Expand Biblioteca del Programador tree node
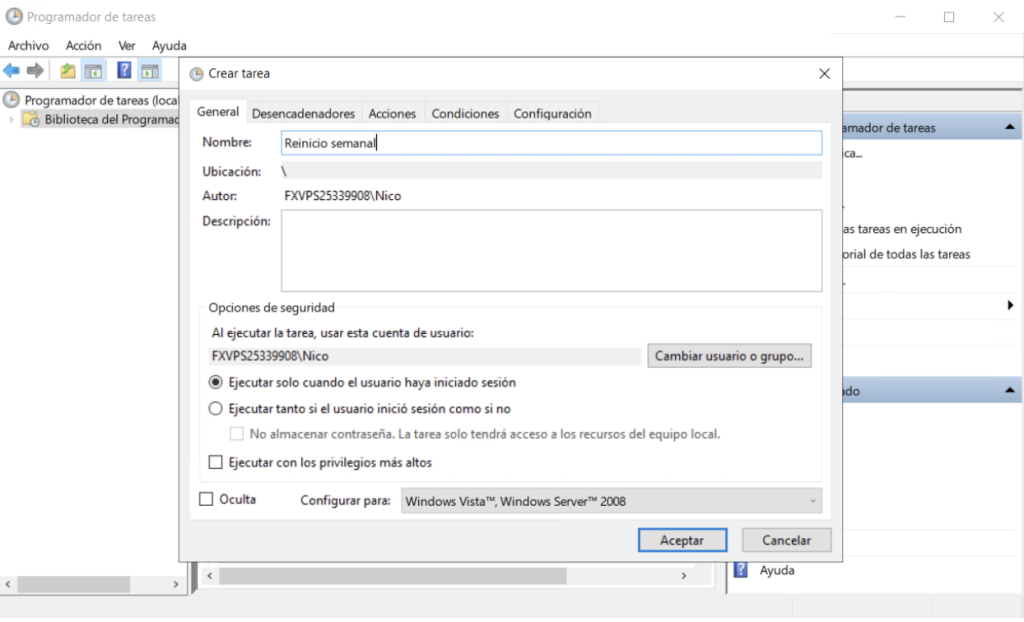The width and height of the screenshot is (1024, 622). click(11, 120)
